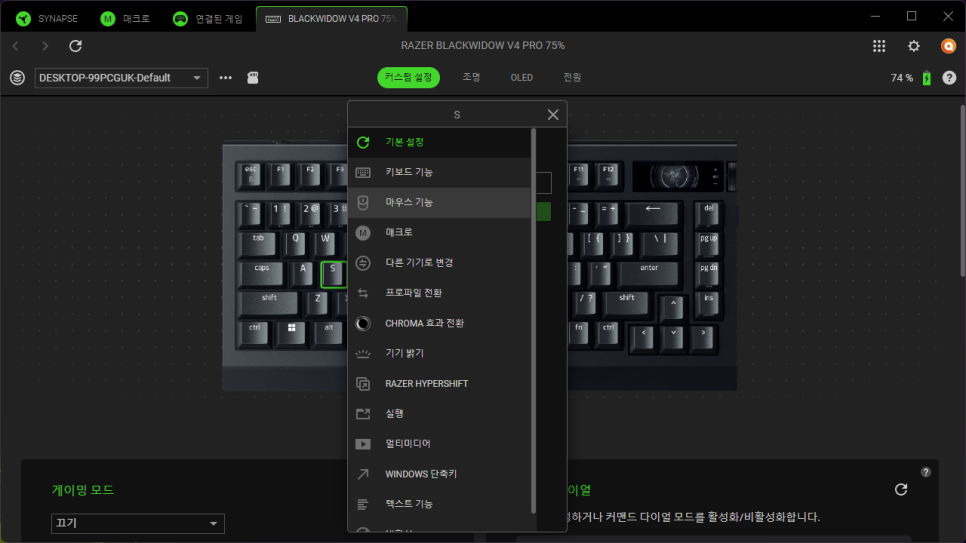Choose 텍스트 기능 option
This screenshot has width=966, height=543.
[439, 505]
